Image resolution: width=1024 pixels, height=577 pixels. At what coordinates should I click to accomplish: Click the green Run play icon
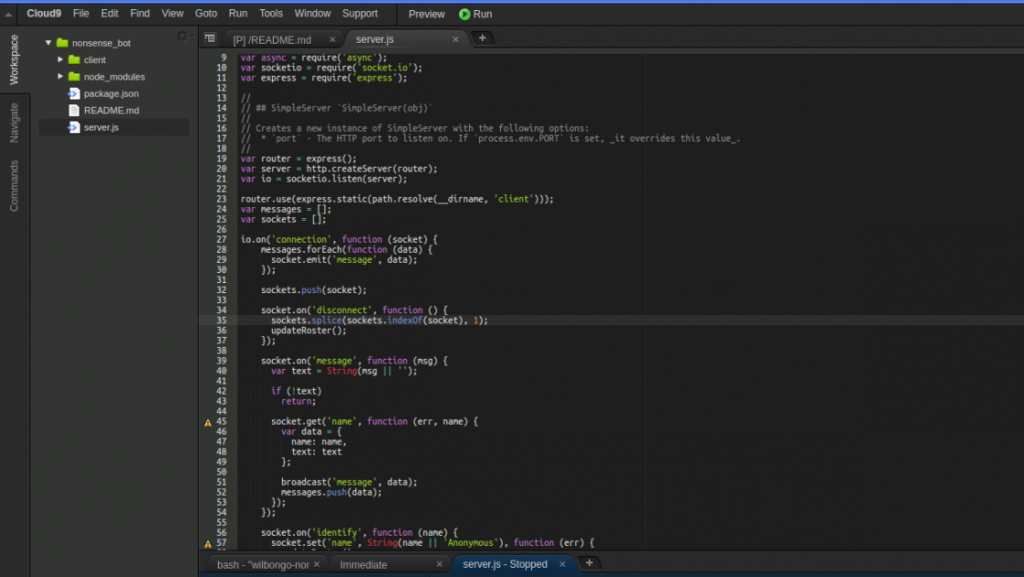(464, 14)
